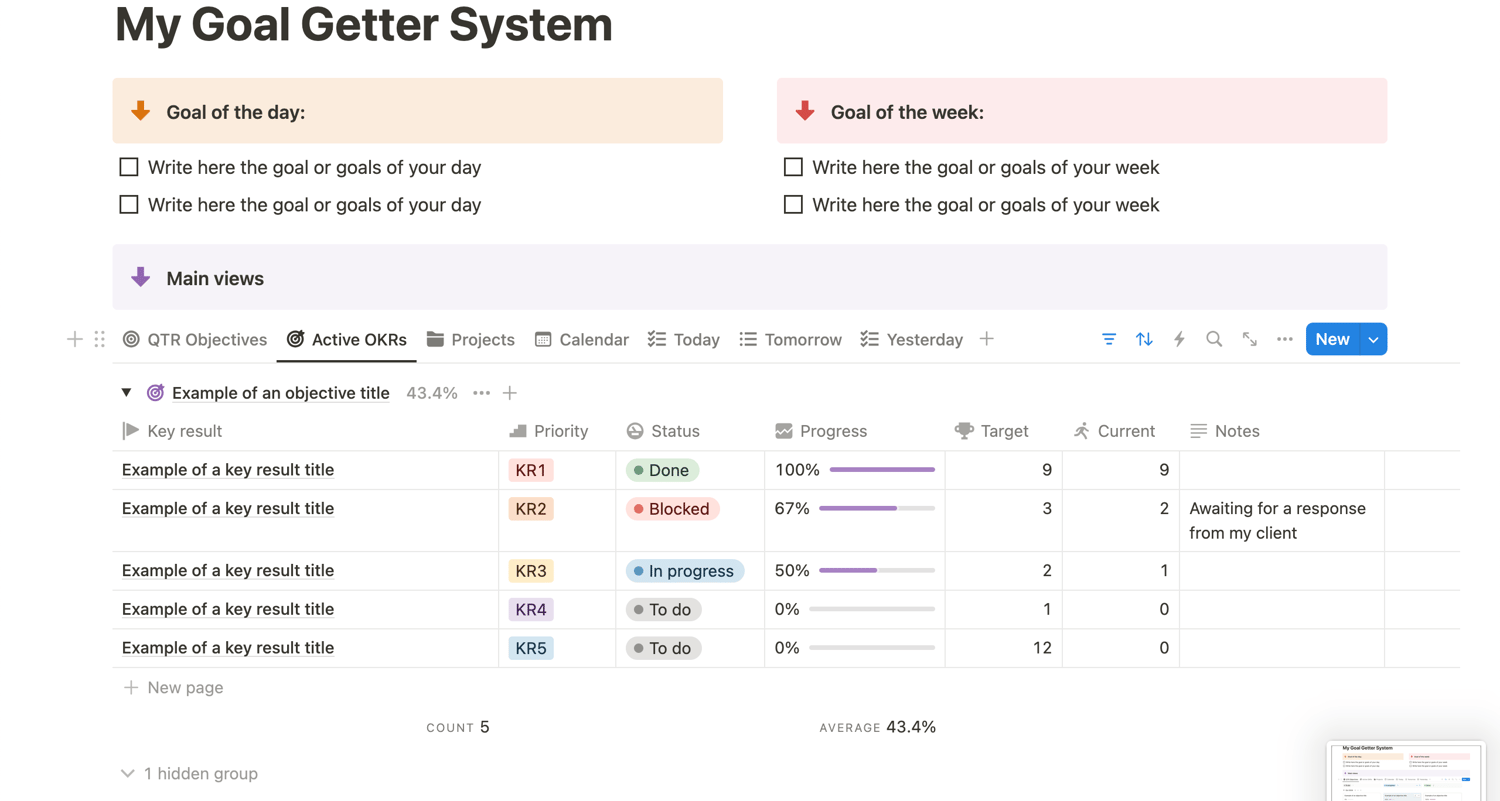Check second goal of your week checkbox
1500x801 pixels.
point(793,205)
